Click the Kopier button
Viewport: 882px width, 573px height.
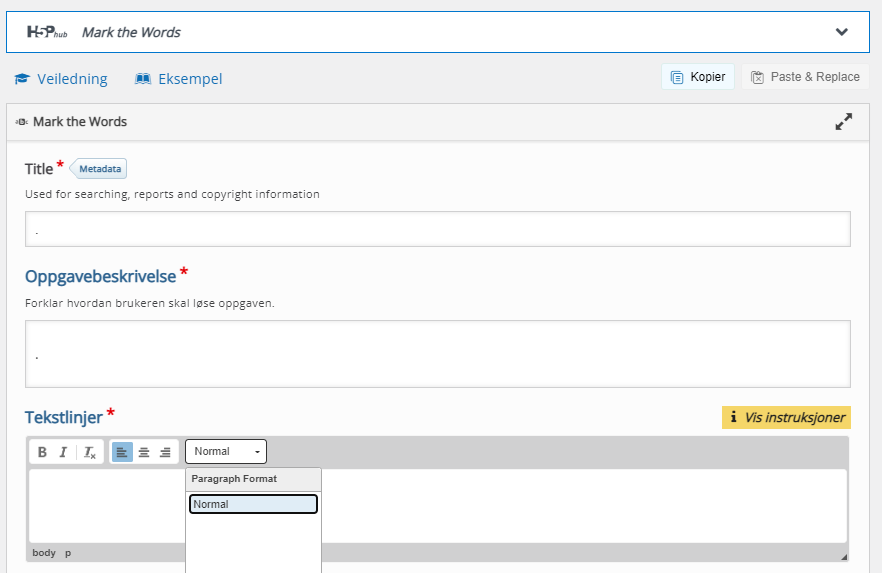[698, 76]
